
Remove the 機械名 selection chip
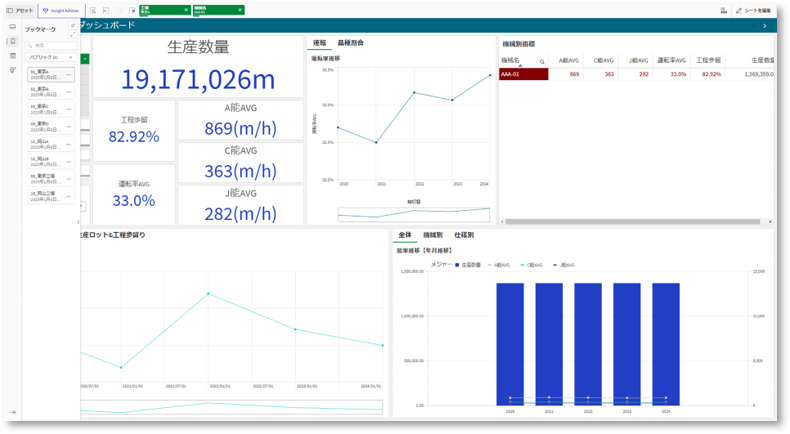[240, 10]
